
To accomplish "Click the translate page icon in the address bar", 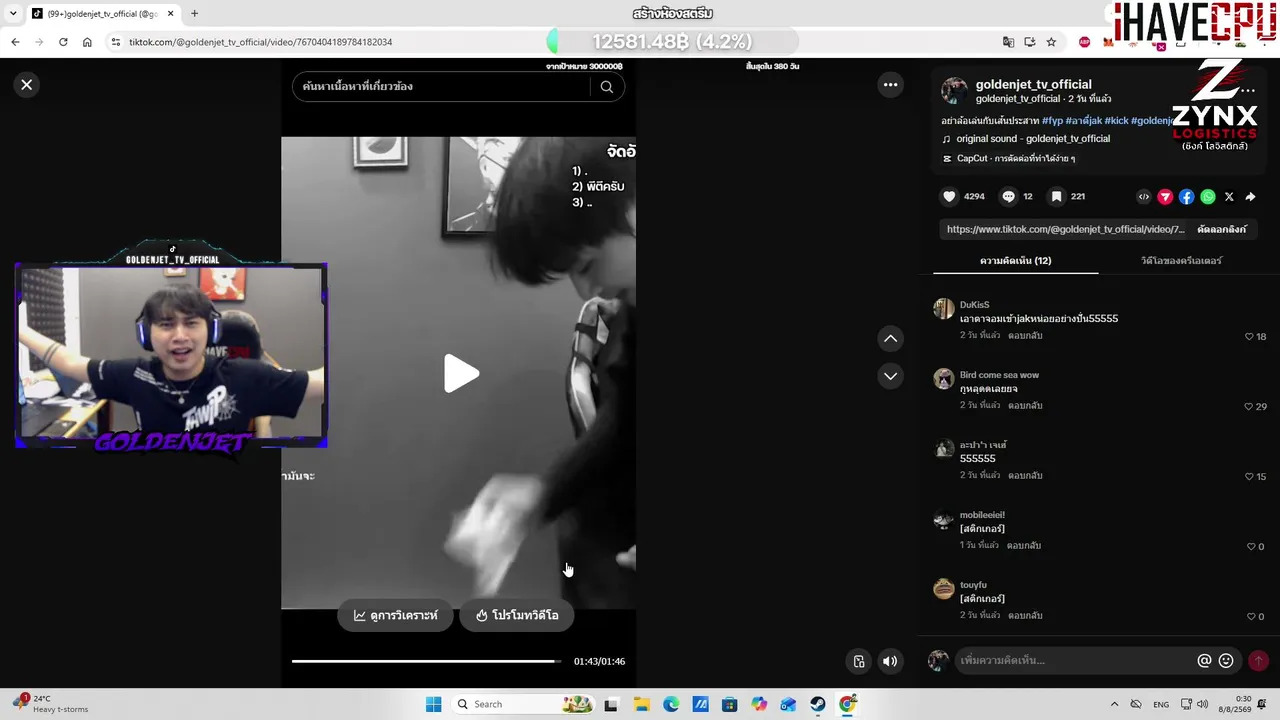I will coord(1008,42).
